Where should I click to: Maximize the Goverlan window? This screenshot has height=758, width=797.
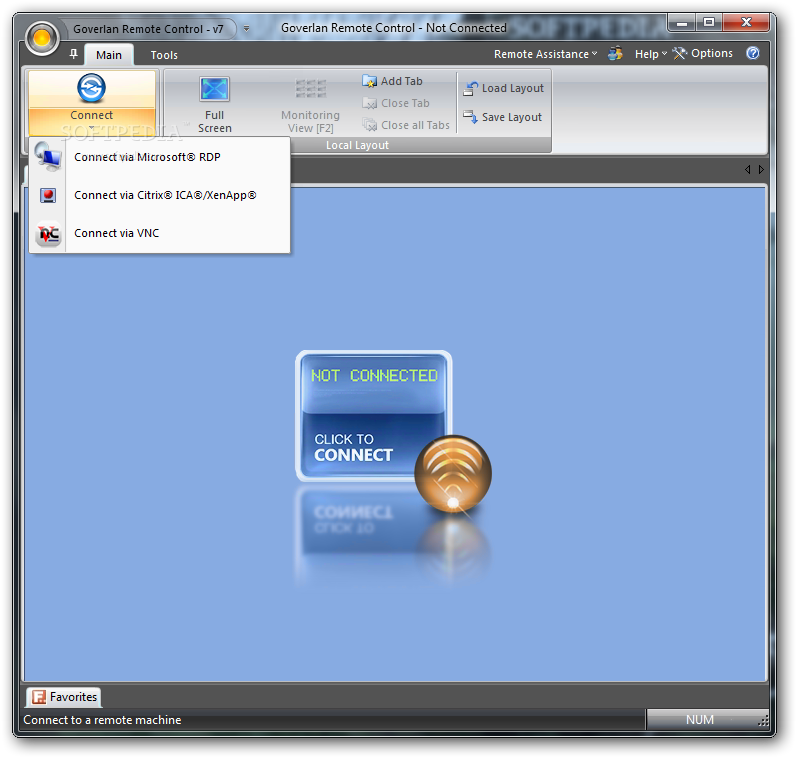click(x=709, y=23)
